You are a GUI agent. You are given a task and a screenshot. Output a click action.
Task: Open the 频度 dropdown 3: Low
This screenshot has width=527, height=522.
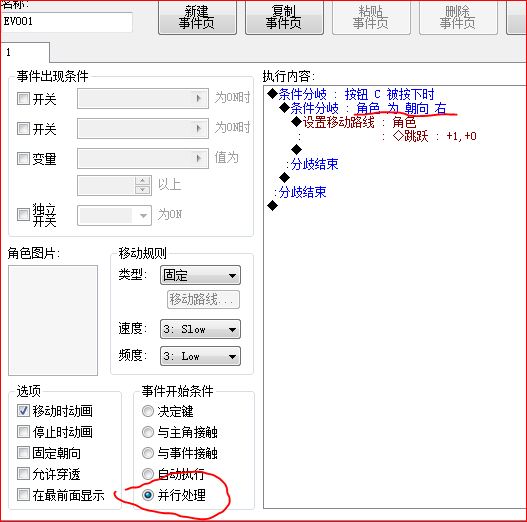click(x=200, y=356)
